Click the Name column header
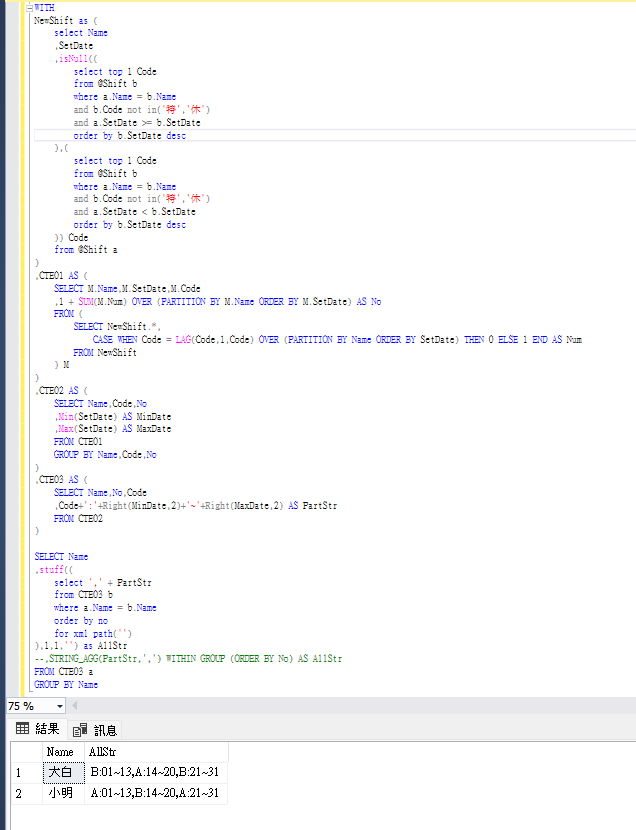 [x=63, y=752]
